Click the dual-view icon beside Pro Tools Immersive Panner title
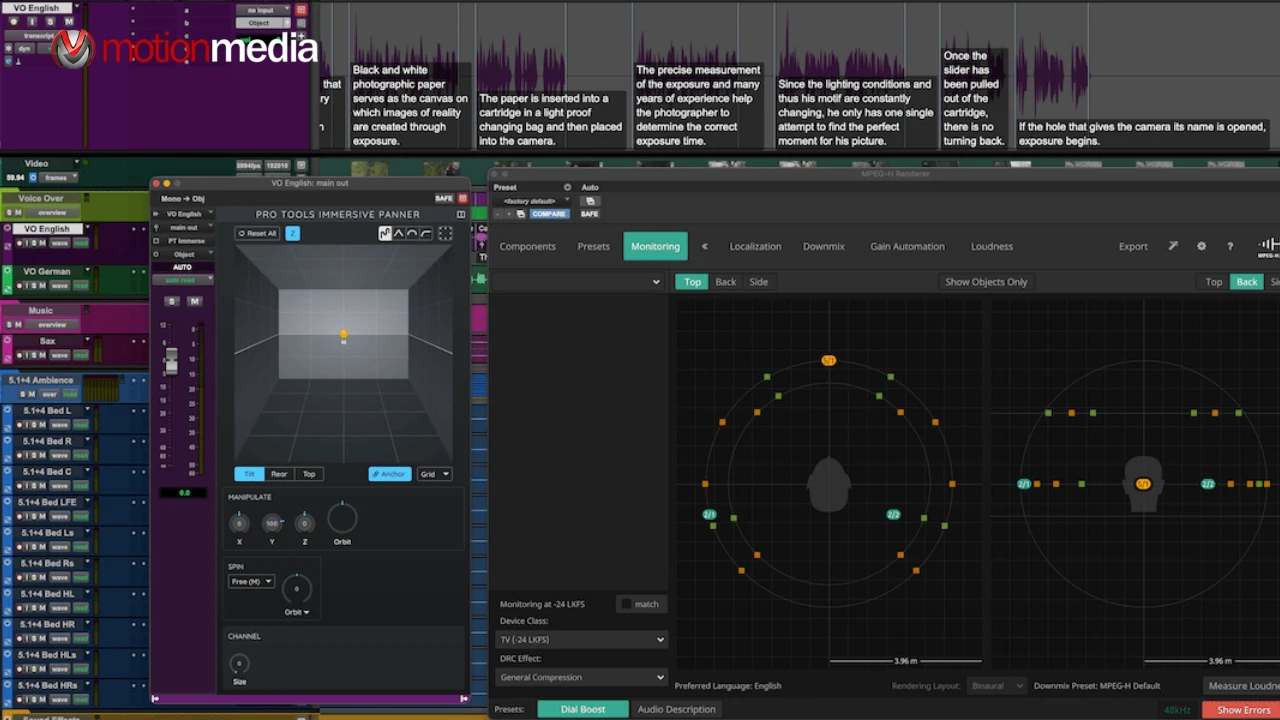The width and height of the screenshot is (1280, 720). (460, 214)
